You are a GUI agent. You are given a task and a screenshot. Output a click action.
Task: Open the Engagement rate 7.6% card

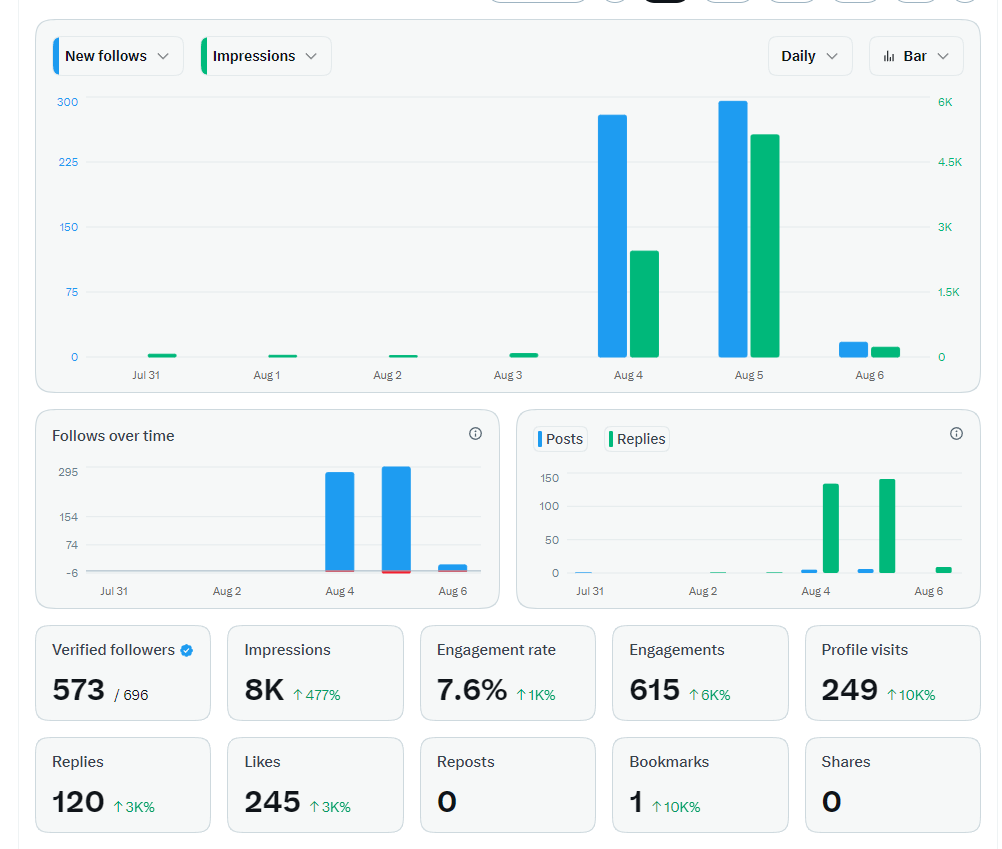(507, 673)
